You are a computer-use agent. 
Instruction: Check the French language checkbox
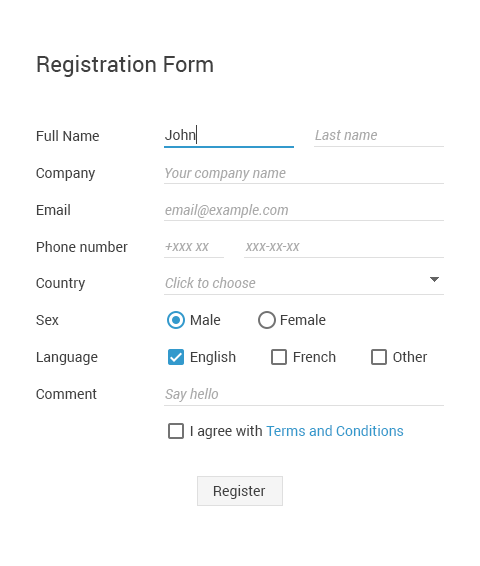tap(279, 357)
